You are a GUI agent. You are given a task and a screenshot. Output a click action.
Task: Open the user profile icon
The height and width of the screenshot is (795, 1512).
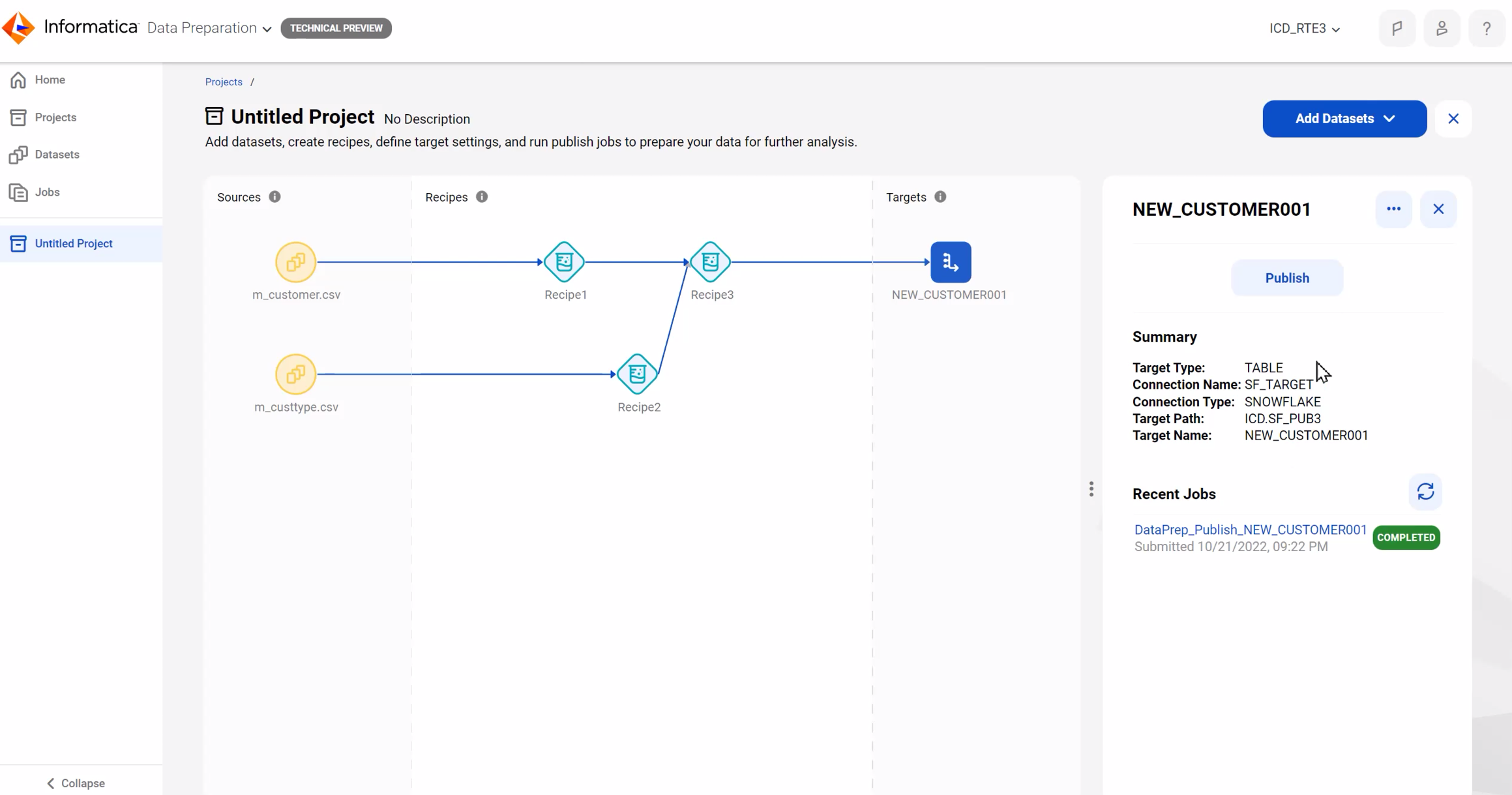(x=1441, y=29)
